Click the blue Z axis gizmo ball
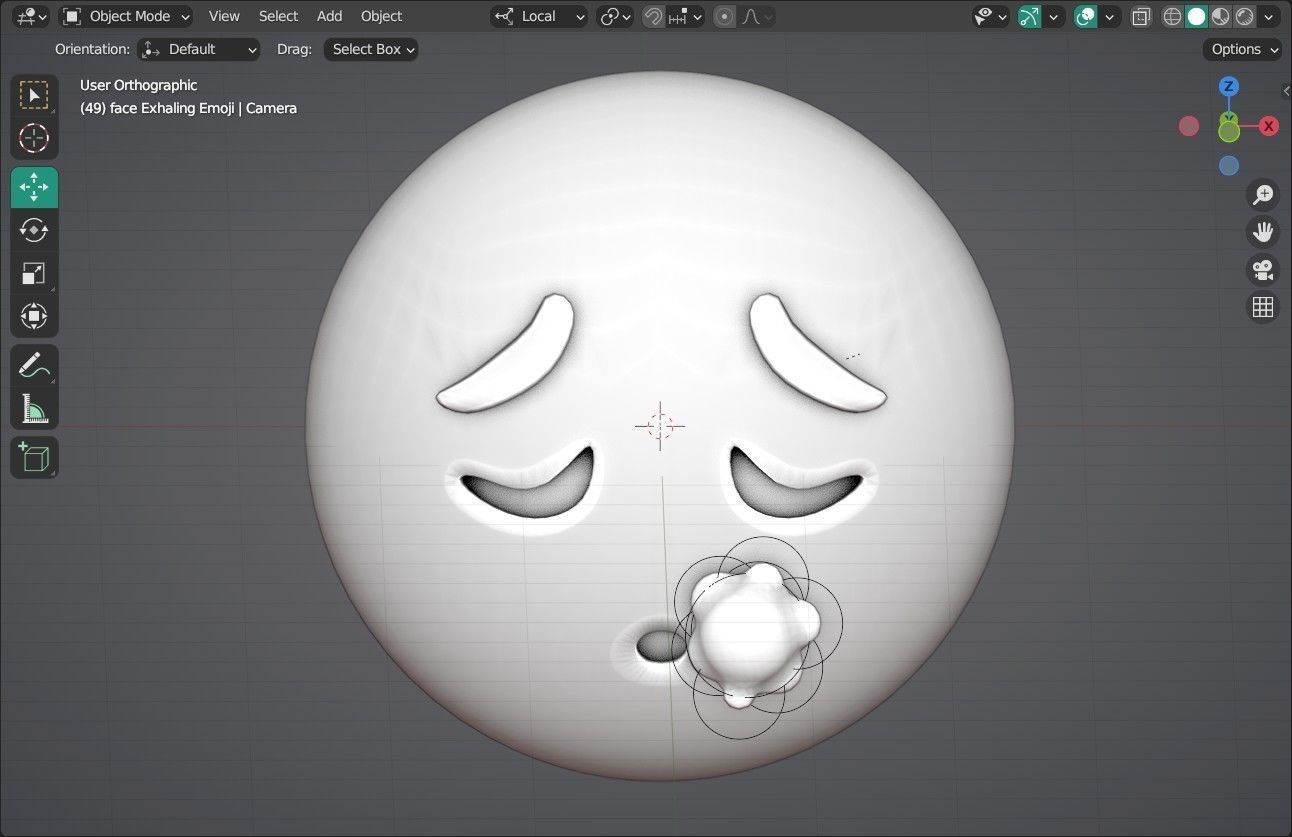1292x837 pixels. 1229,87
